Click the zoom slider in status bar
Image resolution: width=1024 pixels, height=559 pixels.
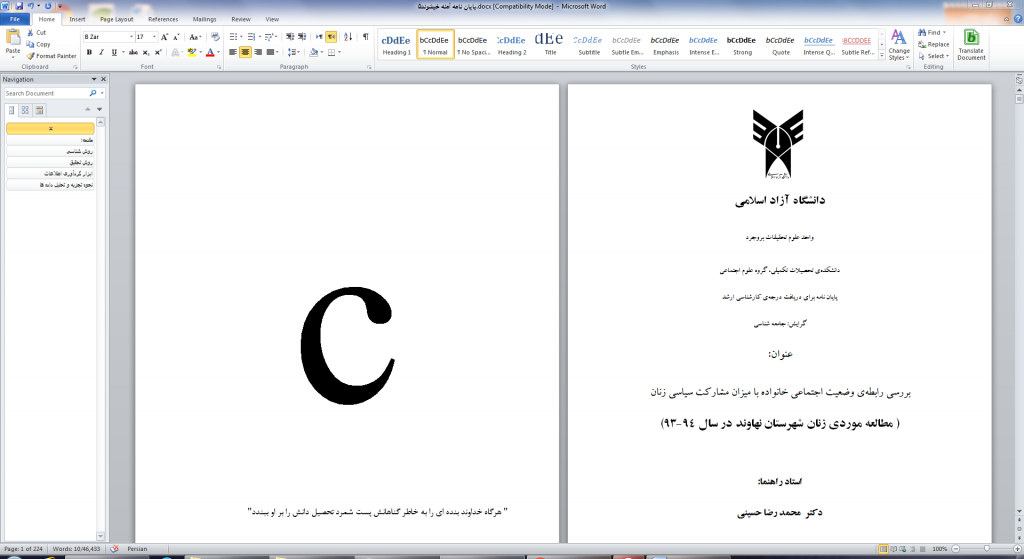(x=986, y=549)
